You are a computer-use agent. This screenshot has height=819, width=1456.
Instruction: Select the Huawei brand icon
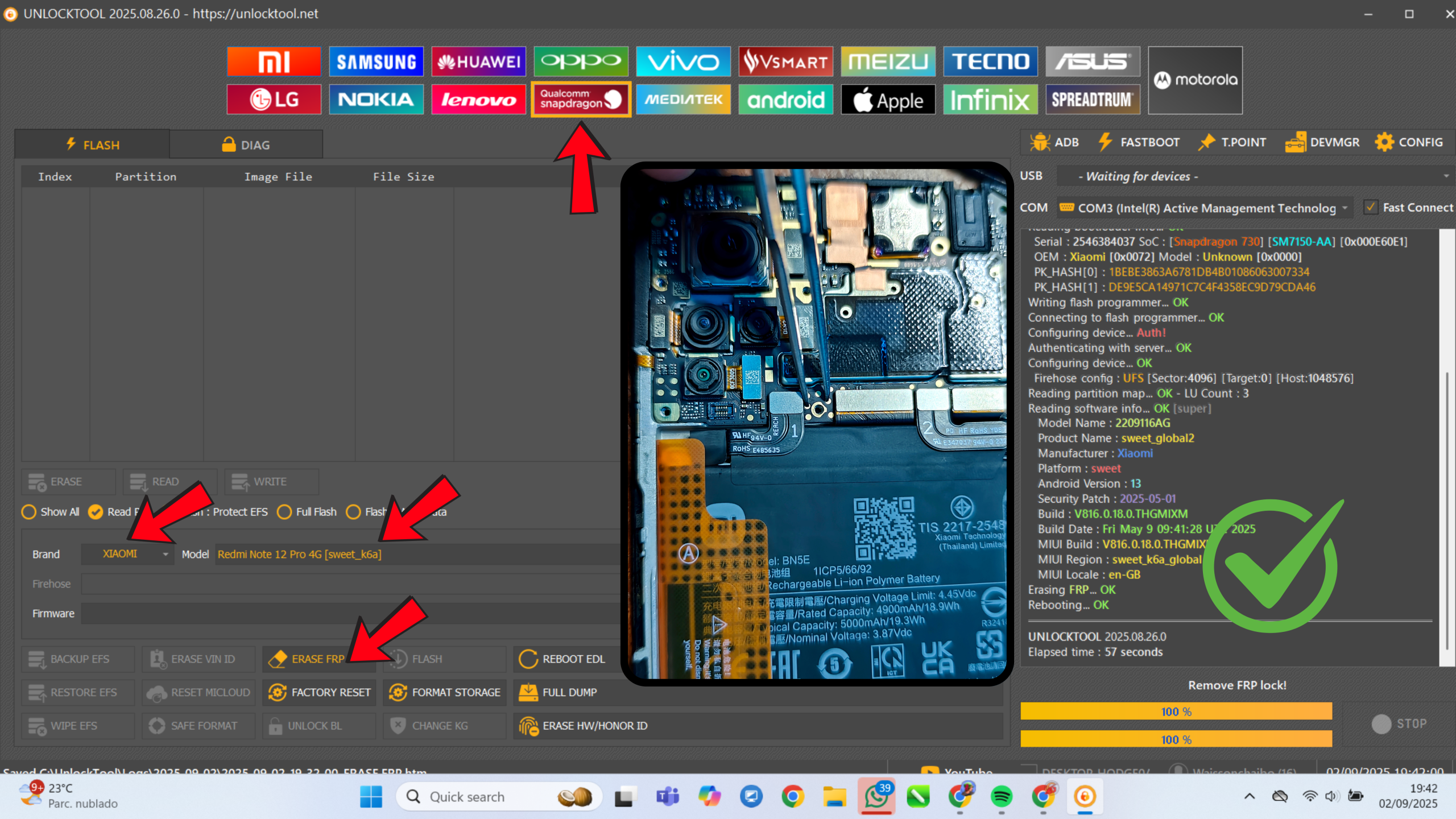click(x=478, y=61)
